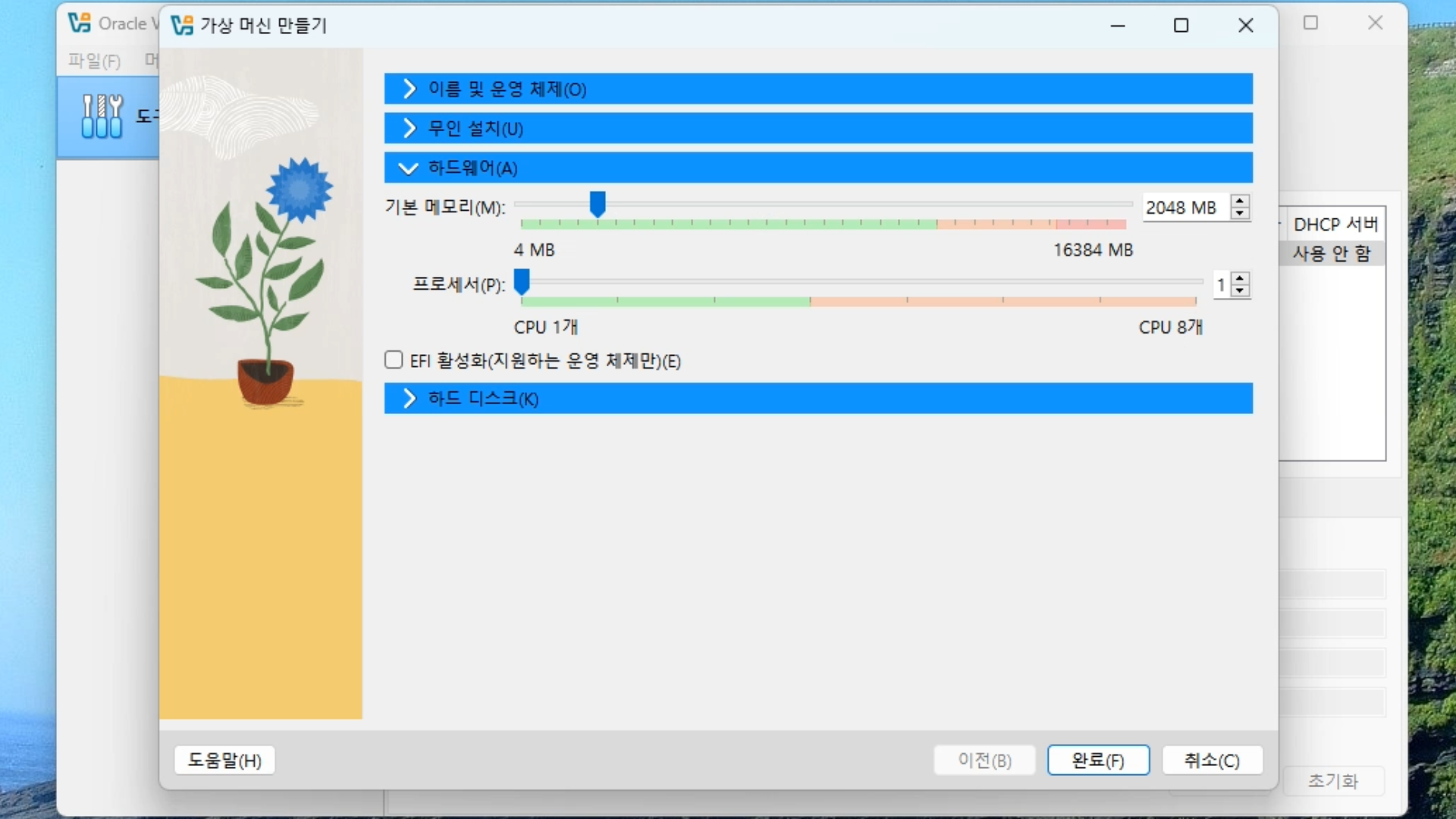Click the tools icon in left sidebar
Image resolution: width=1456 pixels, height=819 pixels.
[102, 116]
